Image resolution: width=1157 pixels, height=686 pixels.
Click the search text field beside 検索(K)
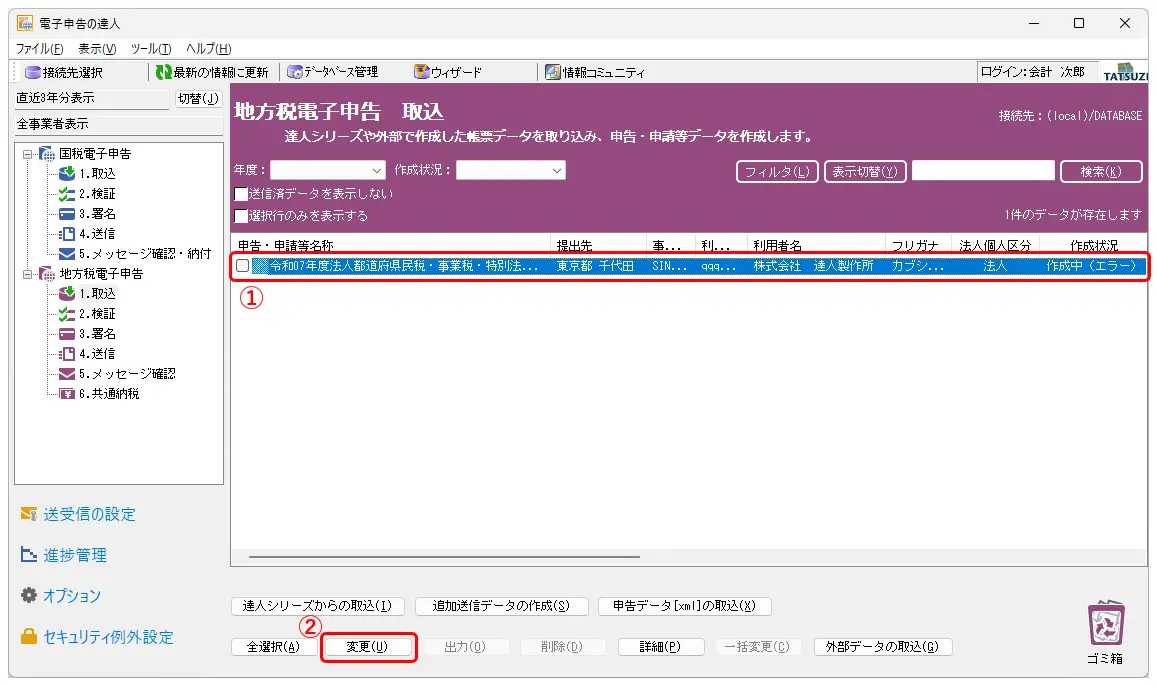(982, 171)
